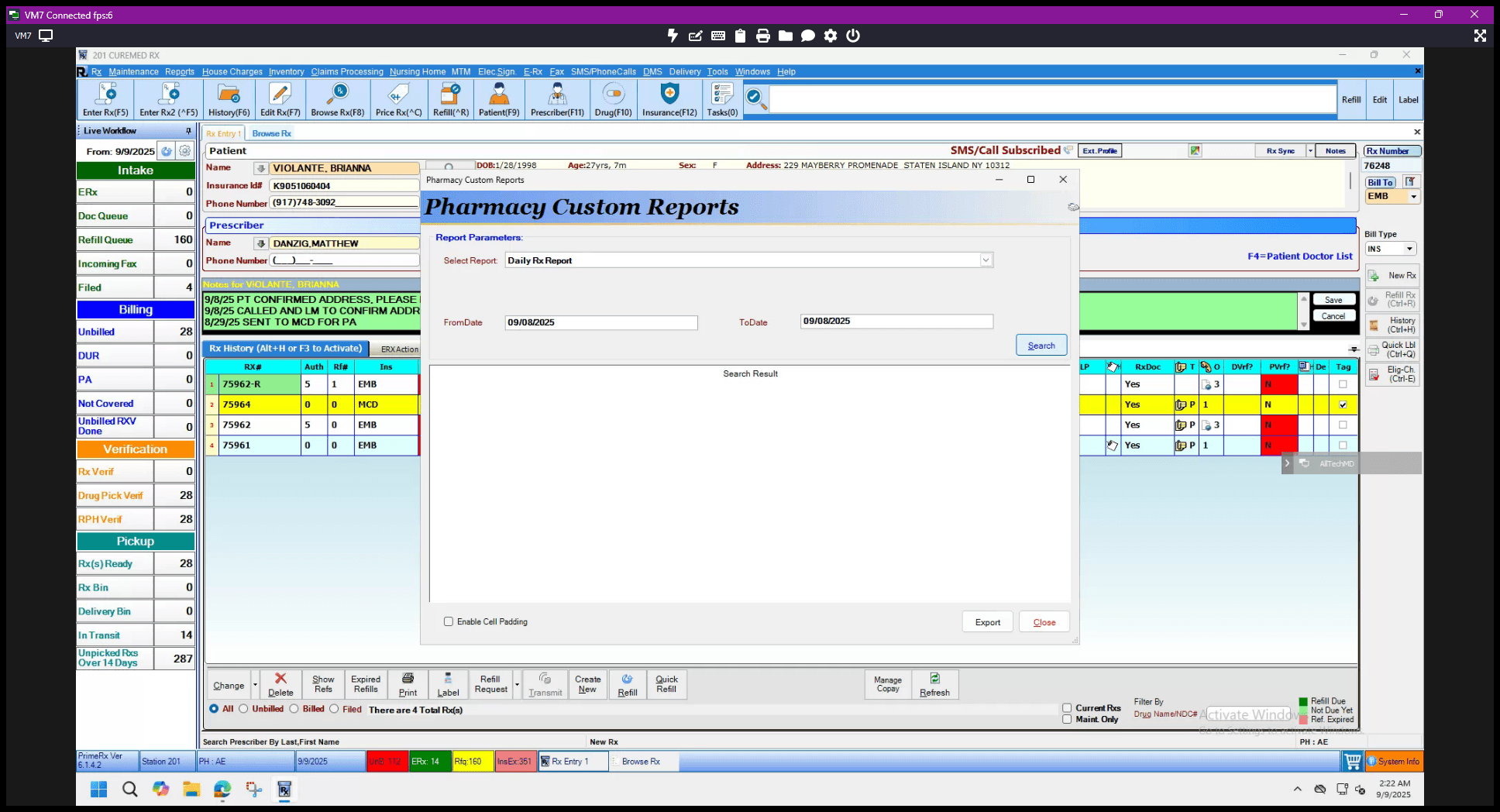Check Maint. Only filter
1500x812 pixels.
1067,719
